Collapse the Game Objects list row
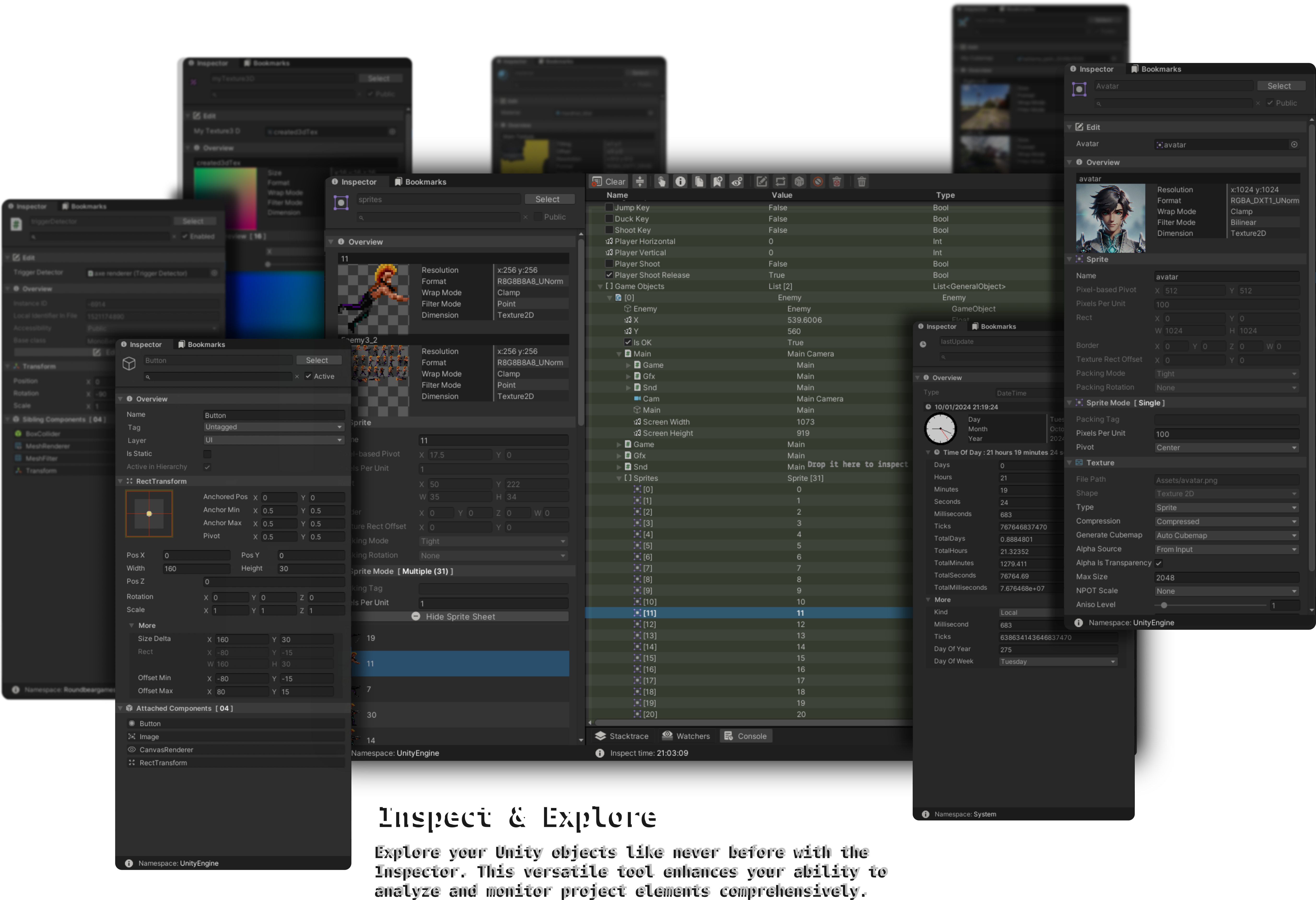 click(600, 286)
